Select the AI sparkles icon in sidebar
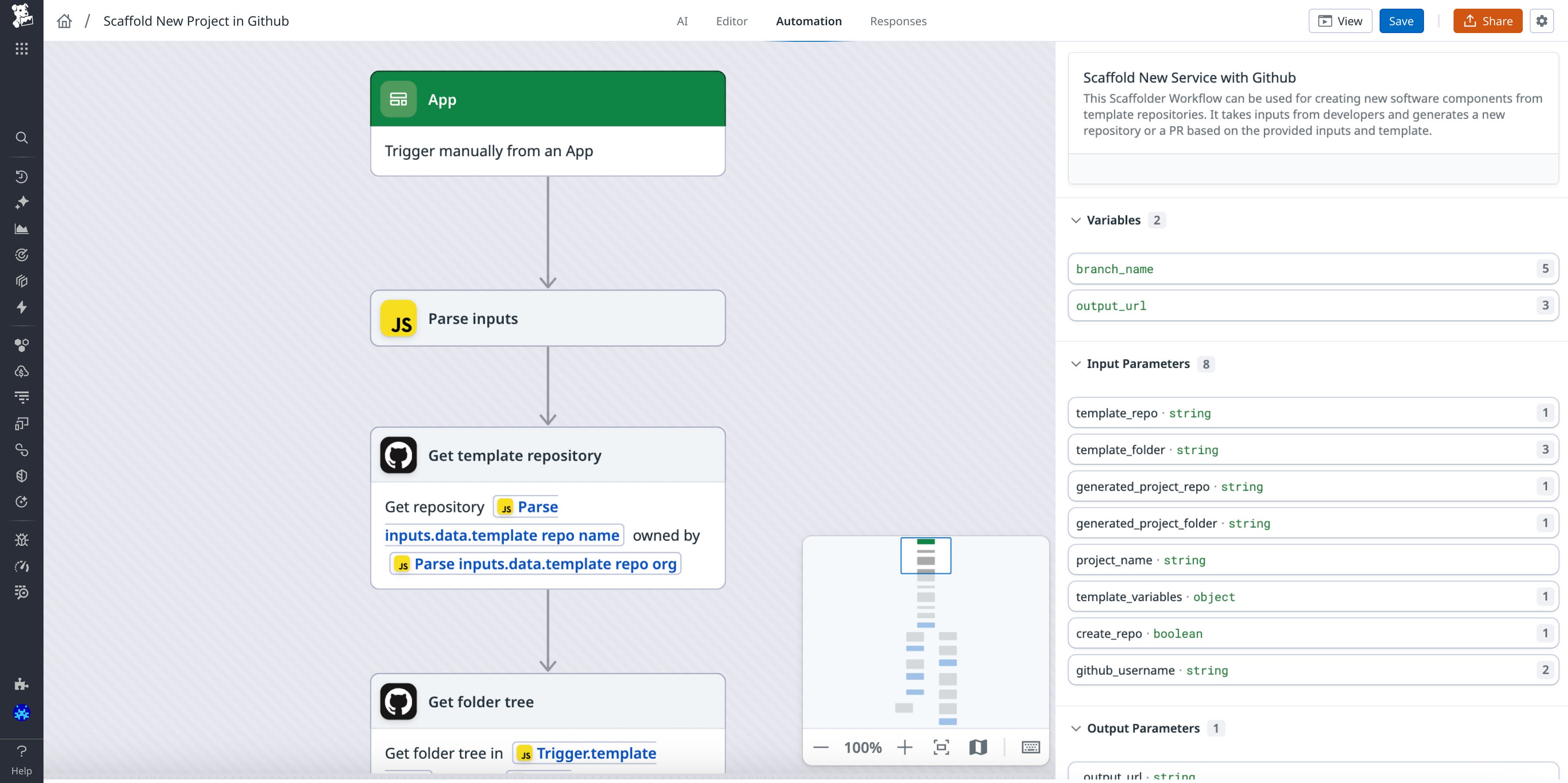The image size is (1568, 783). [x=22, y=202]
